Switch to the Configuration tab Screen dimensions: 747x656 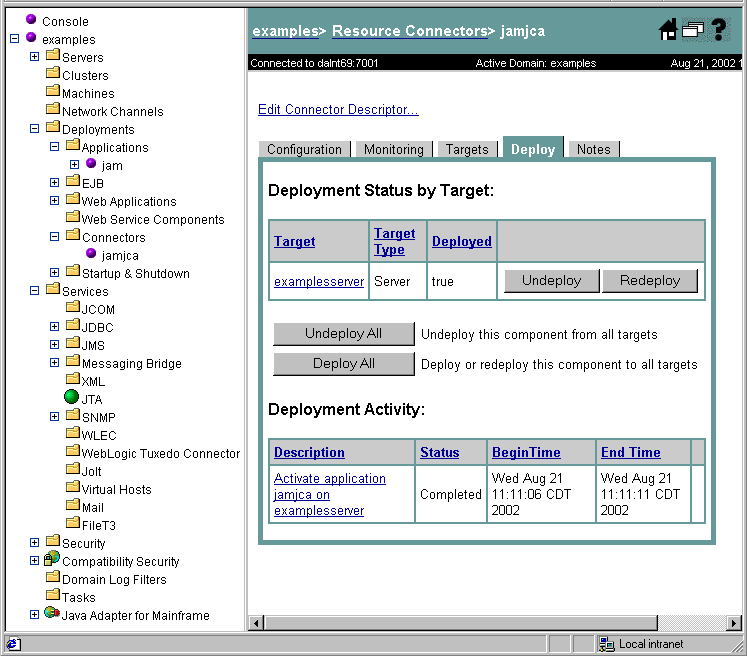304,149
